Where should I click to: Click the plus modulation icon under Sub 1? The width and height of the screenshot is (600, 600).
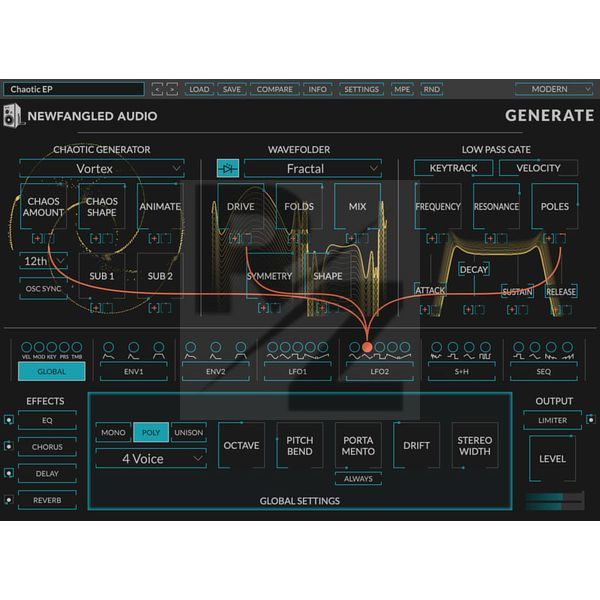tap(96, 308)
